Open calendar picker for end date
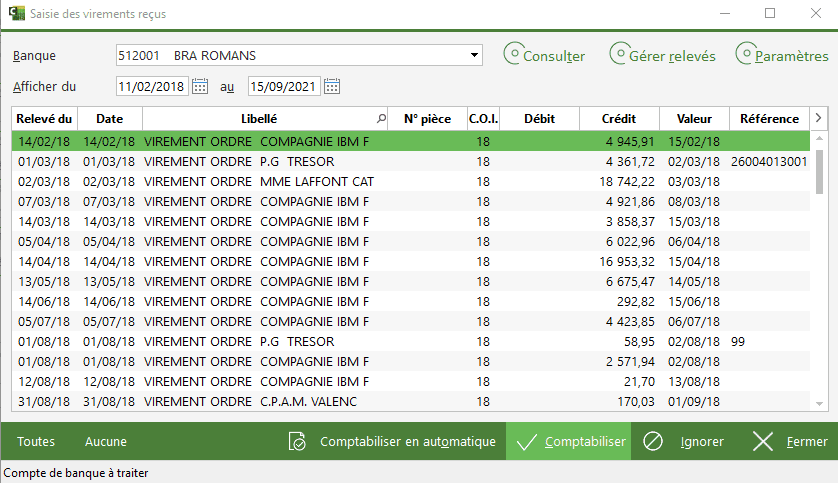 click(332, 87)
